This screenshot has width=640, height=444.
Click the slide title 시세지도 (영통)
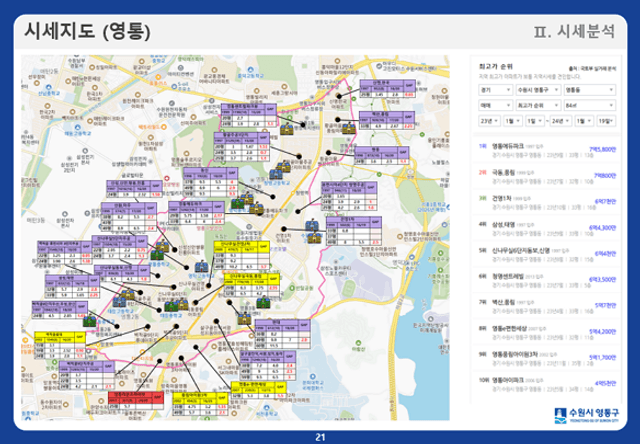pyautogui.click(x=87, y=32)
